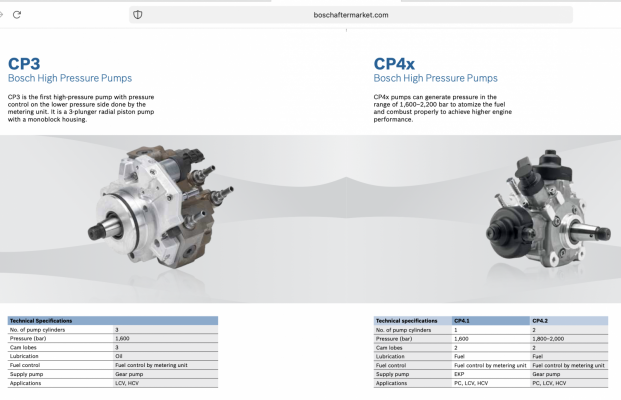Click the Bosch High Pressure Pumps subtitle under CP4x
The width and height of the screenshot is (621, 400).
click(x=435, y=78)
